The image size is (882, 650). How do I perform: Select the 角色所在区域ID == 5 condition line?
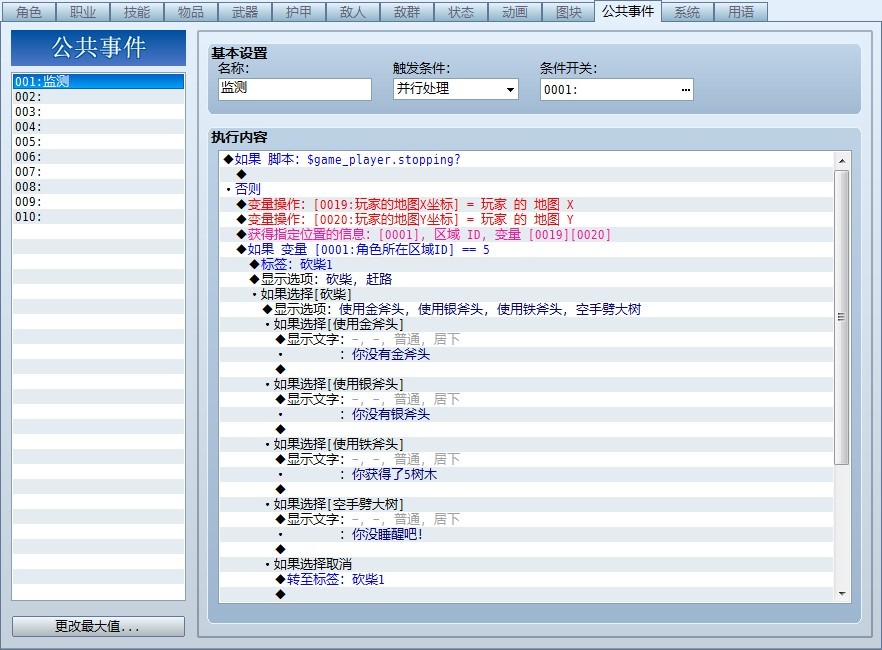point(526,250)
